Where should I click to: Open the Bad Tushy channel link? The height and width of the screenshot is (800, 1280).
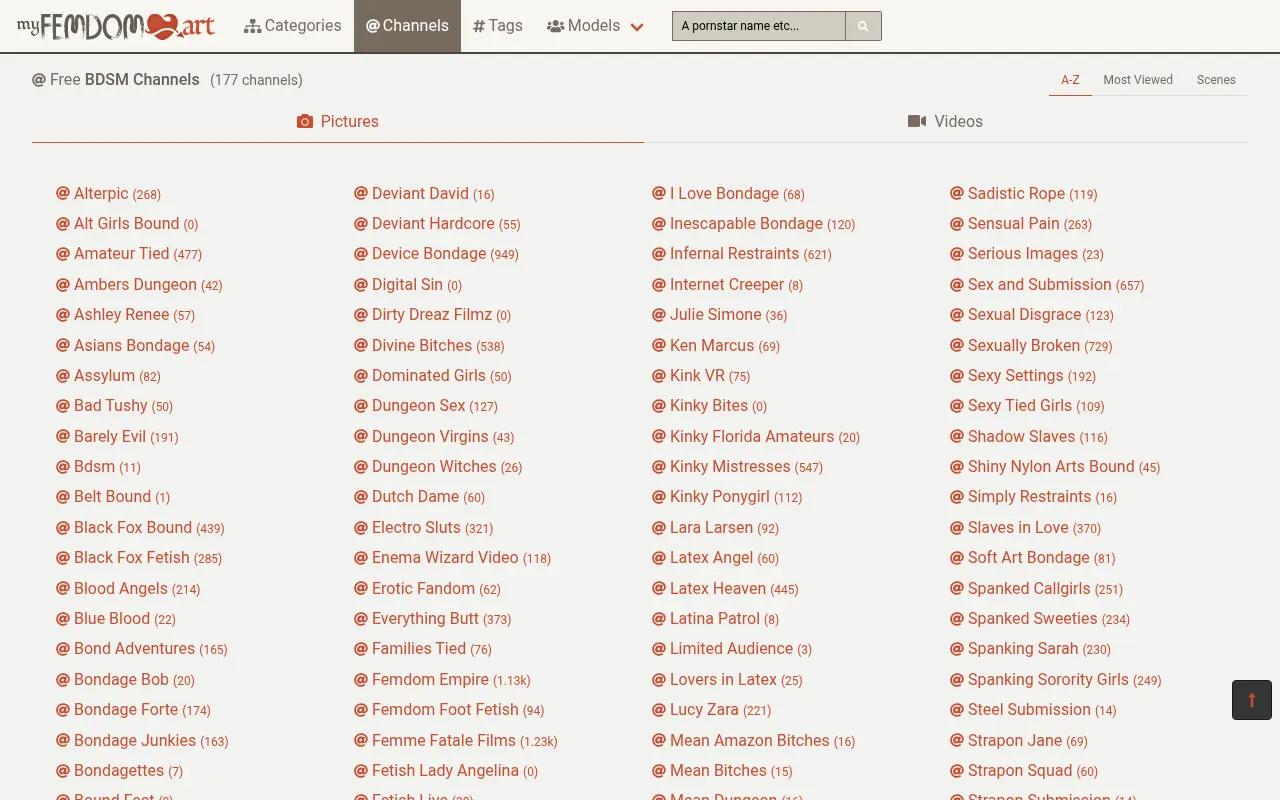point(115,406)
